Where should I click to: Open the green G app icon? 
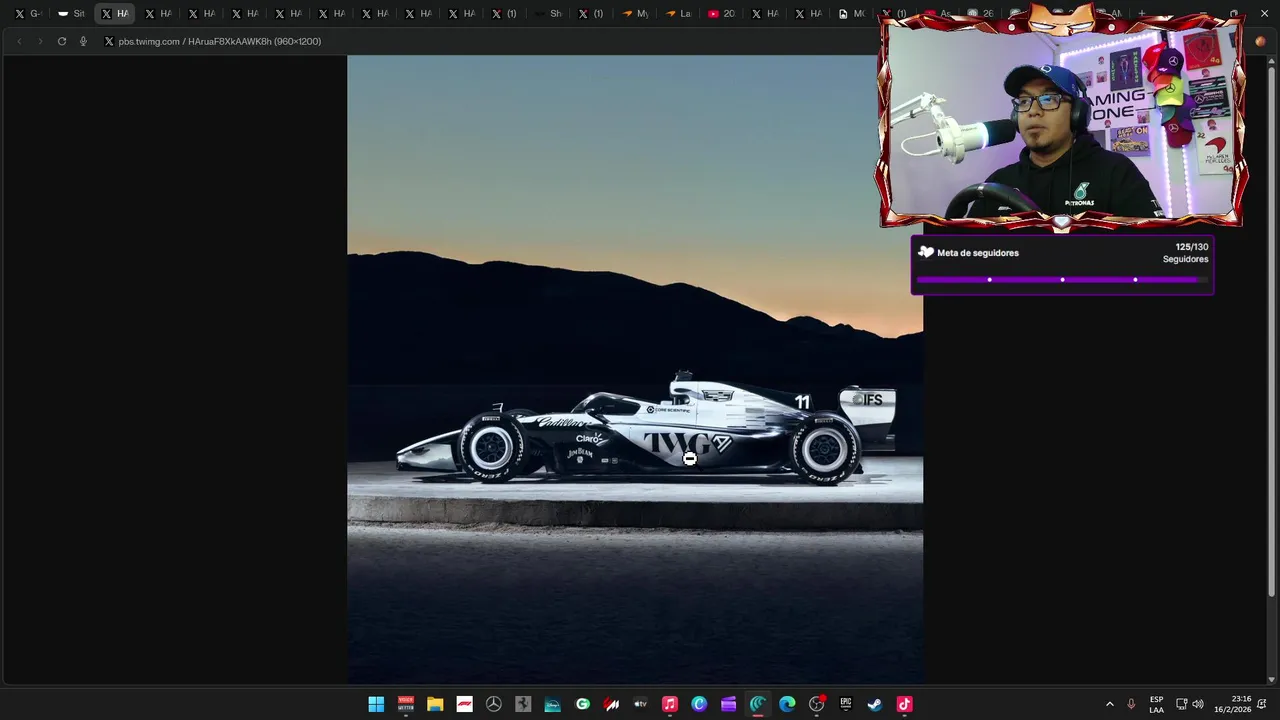pyautogui.click(x=582, y=704)
